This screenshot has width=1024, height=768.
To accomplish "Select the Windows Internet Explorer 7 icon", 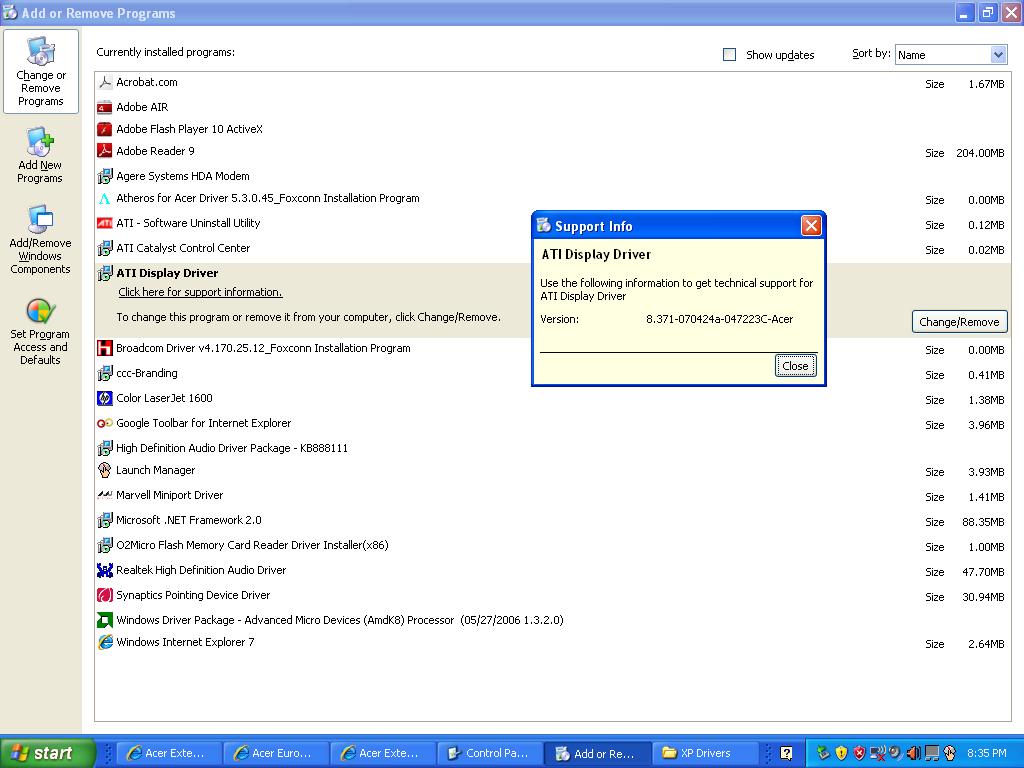I will pyautogui.click(x=104, y=642).
